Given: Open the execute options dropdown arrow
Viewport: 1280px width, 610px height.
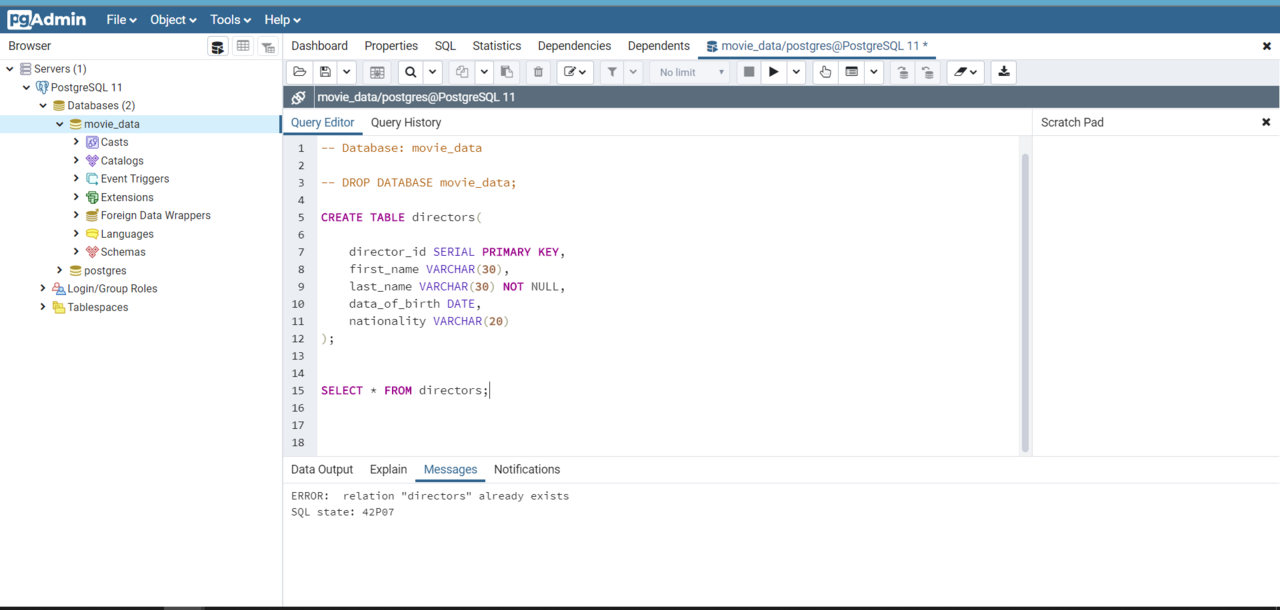Looking at the screenshot, I should coord(796,72).
